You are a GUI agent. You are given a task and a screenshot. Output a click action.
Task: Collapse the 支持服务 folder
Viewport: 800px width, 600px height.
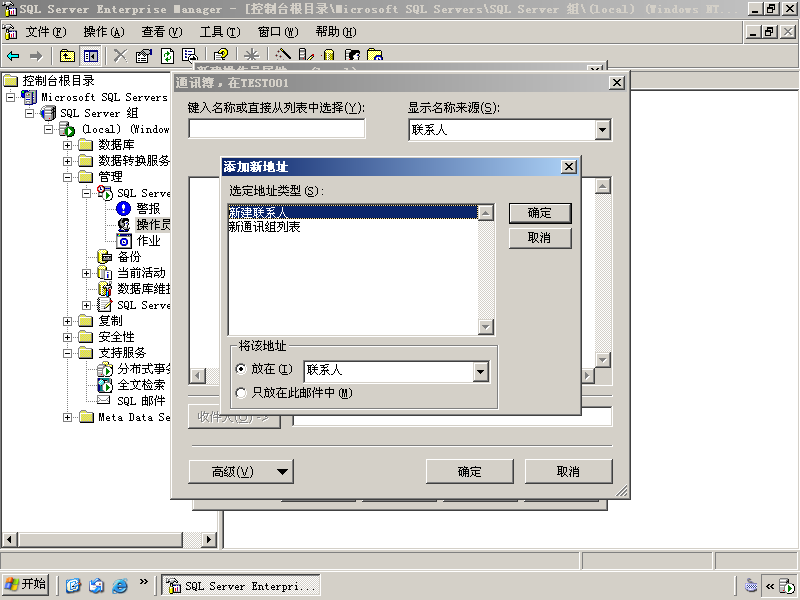[x=67, y=353]
